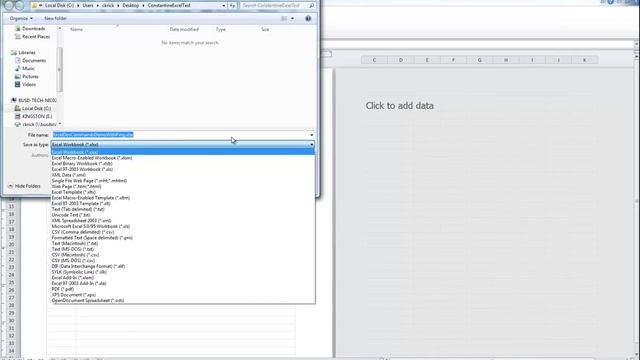The width and height of the screenshot is (640, 360).
Task: Select Libraries in the navigation pane
Action: coord(27,53)
